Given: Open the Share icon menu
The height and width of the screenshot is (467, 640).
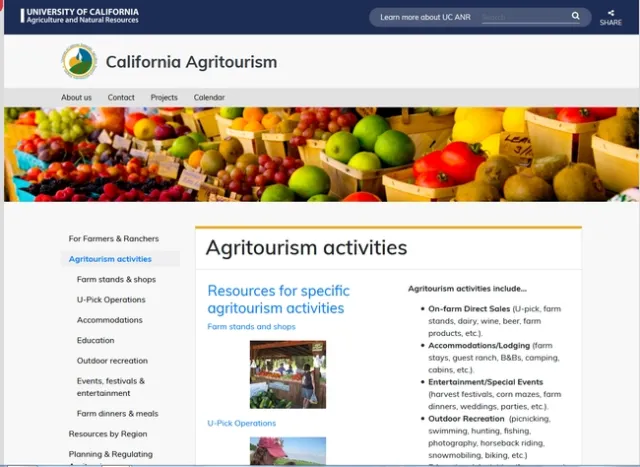Looking at the screenshot, I should [x=611, y=18].
